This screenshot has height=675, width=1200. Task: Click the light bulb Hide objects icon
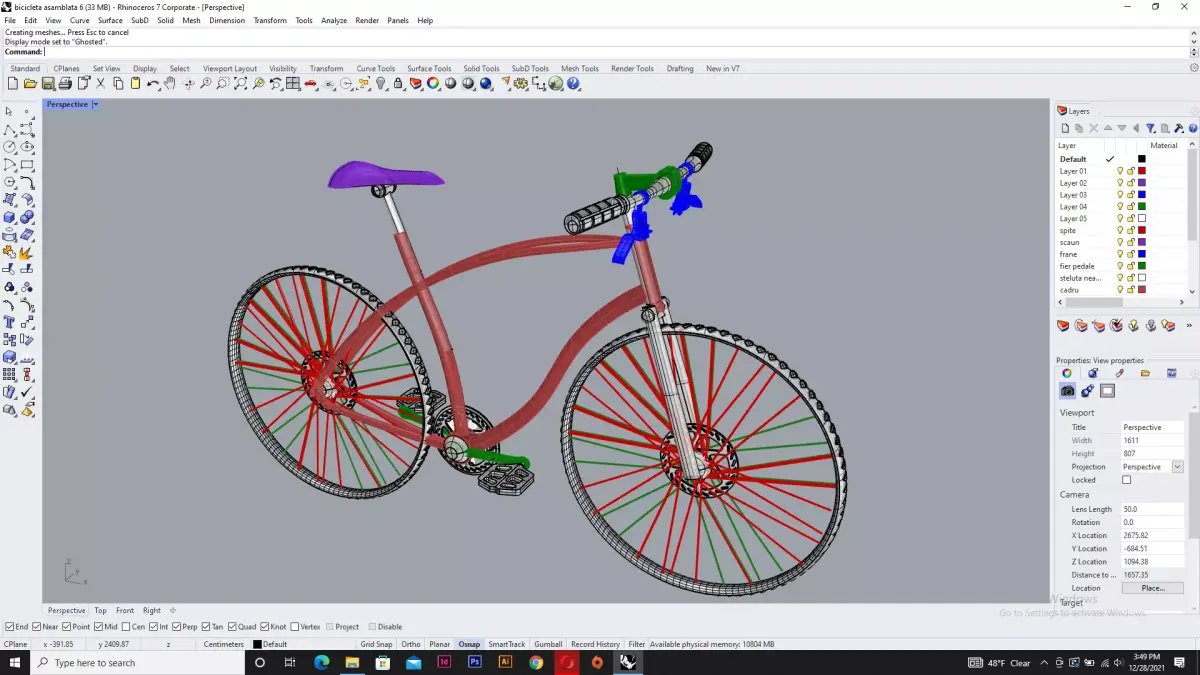click(381, 84)
